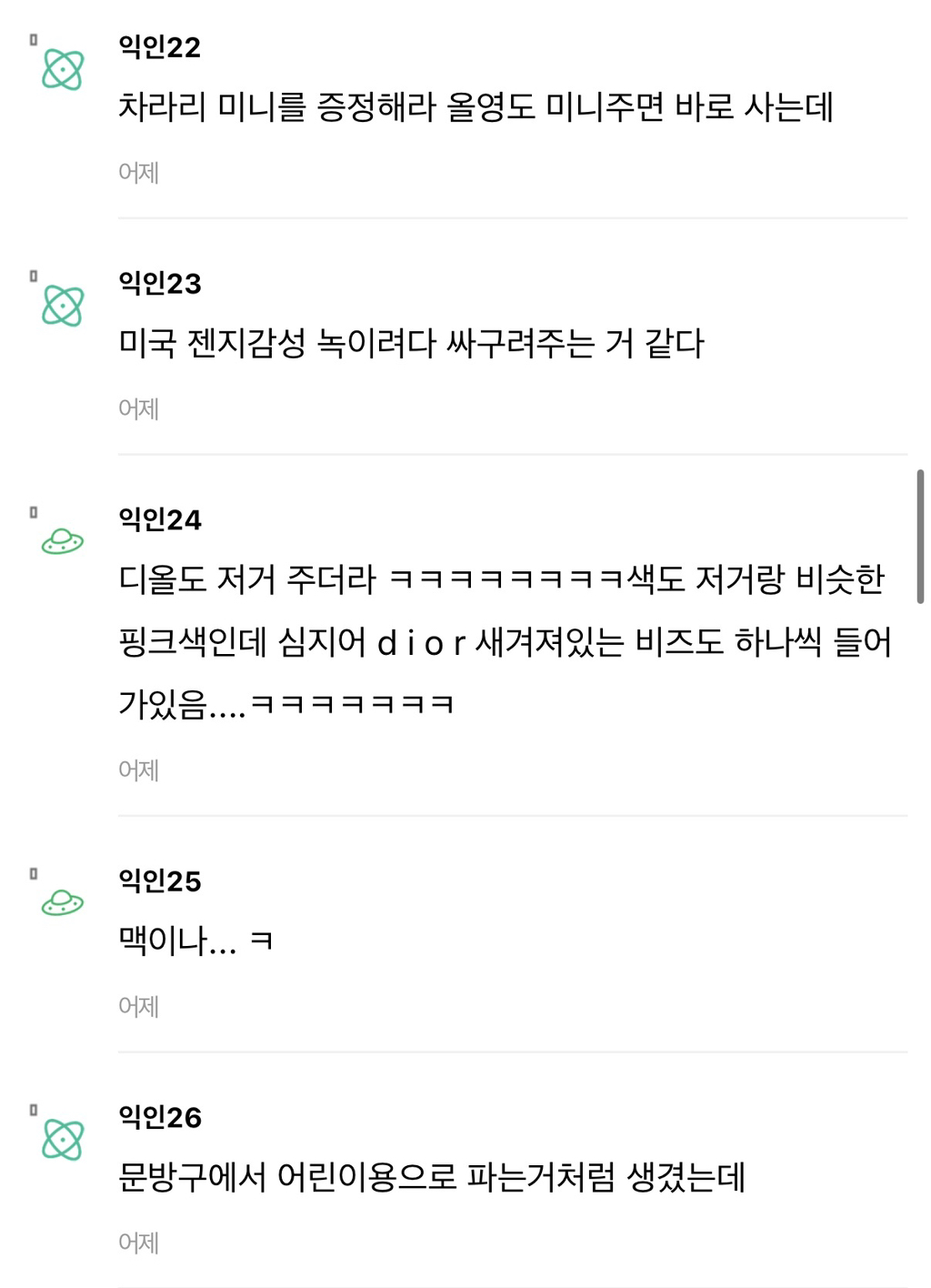Screen dimensions: 931x1288
Task: Select the username 익인24
Action: coord(159,519)
